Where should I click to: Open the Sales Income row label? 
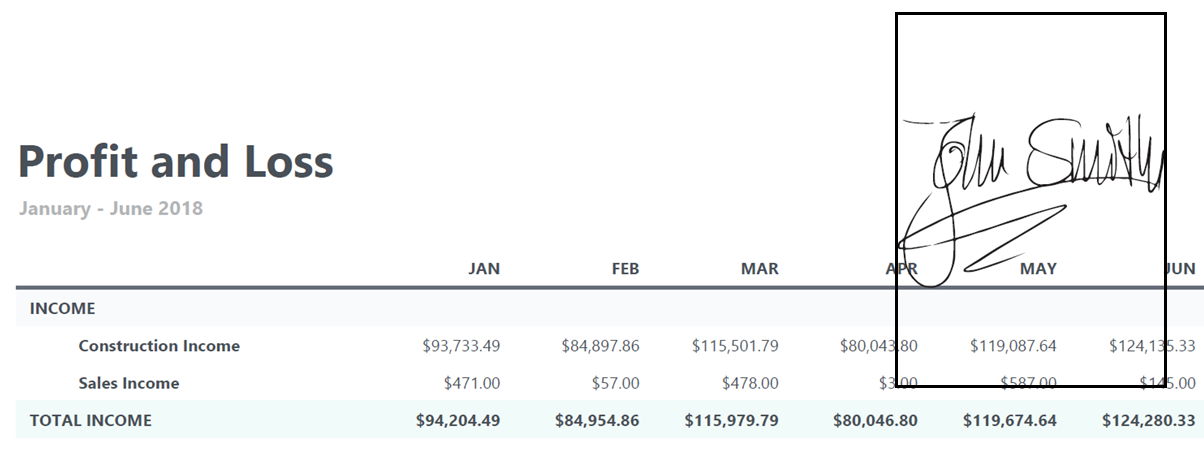click(x=129, y=383)
